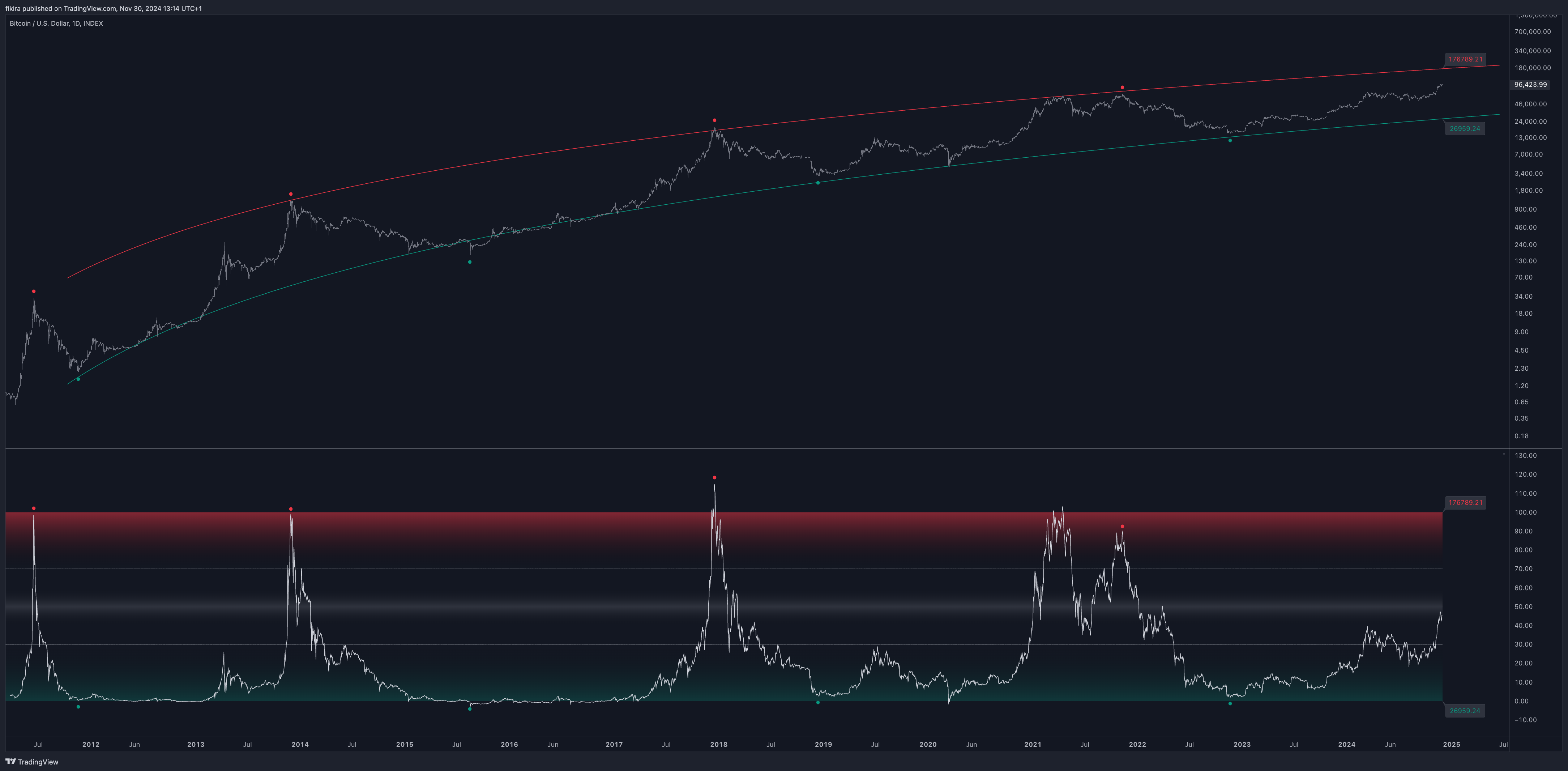Click the current price label 96,423.99
1568x771 pixels.
pos(1530,85)
